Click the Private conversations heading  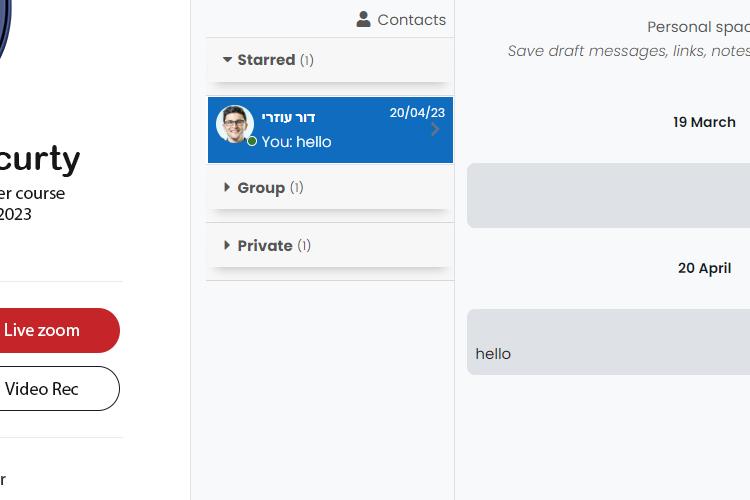265,245
